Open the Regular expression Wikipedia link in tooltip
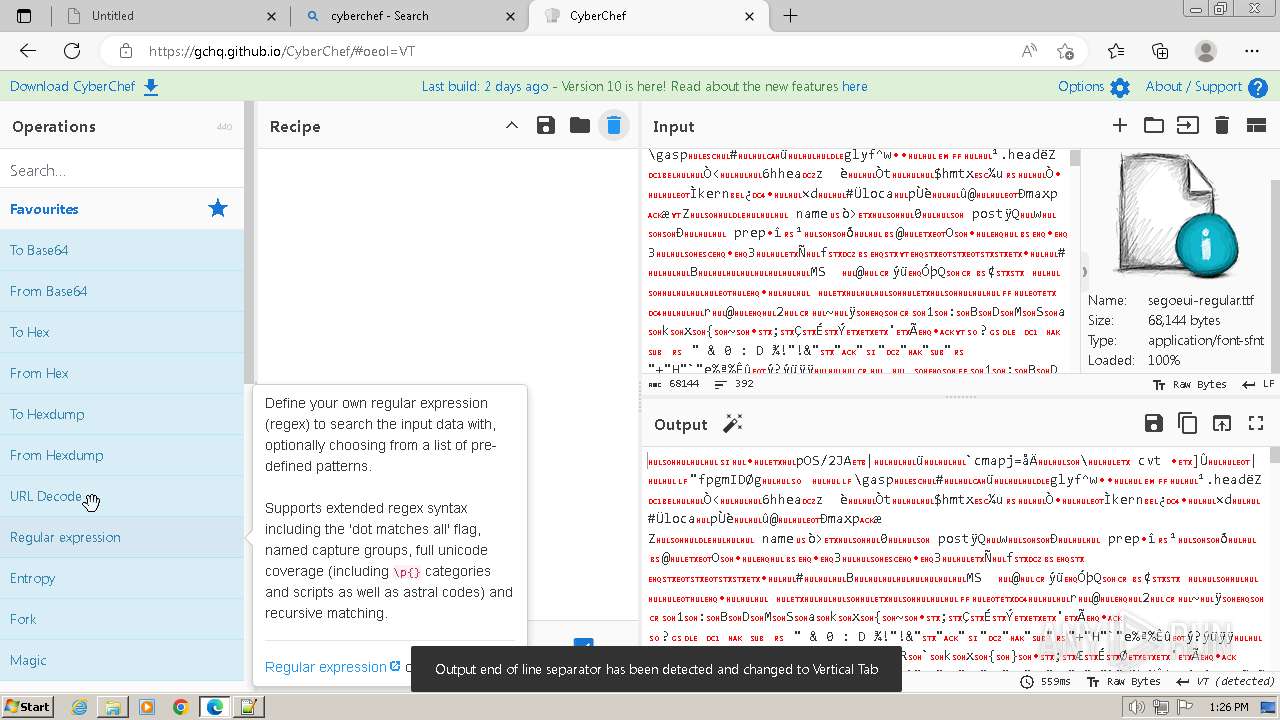The image size is (1280, 720). (332, 667)
